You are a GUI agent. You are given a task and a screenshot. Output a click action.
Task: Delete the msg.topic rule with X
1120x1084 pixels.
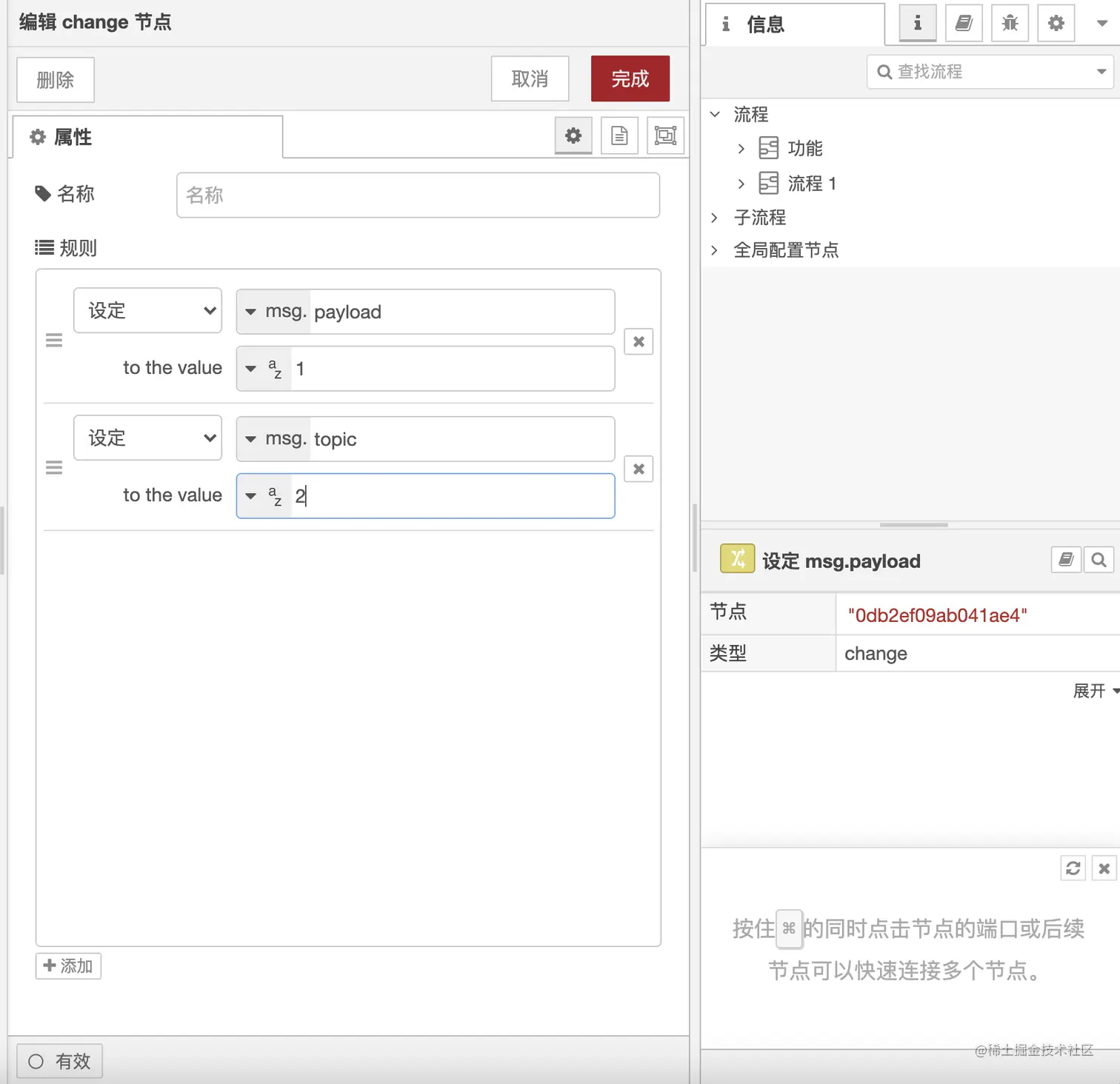[639, 469]
